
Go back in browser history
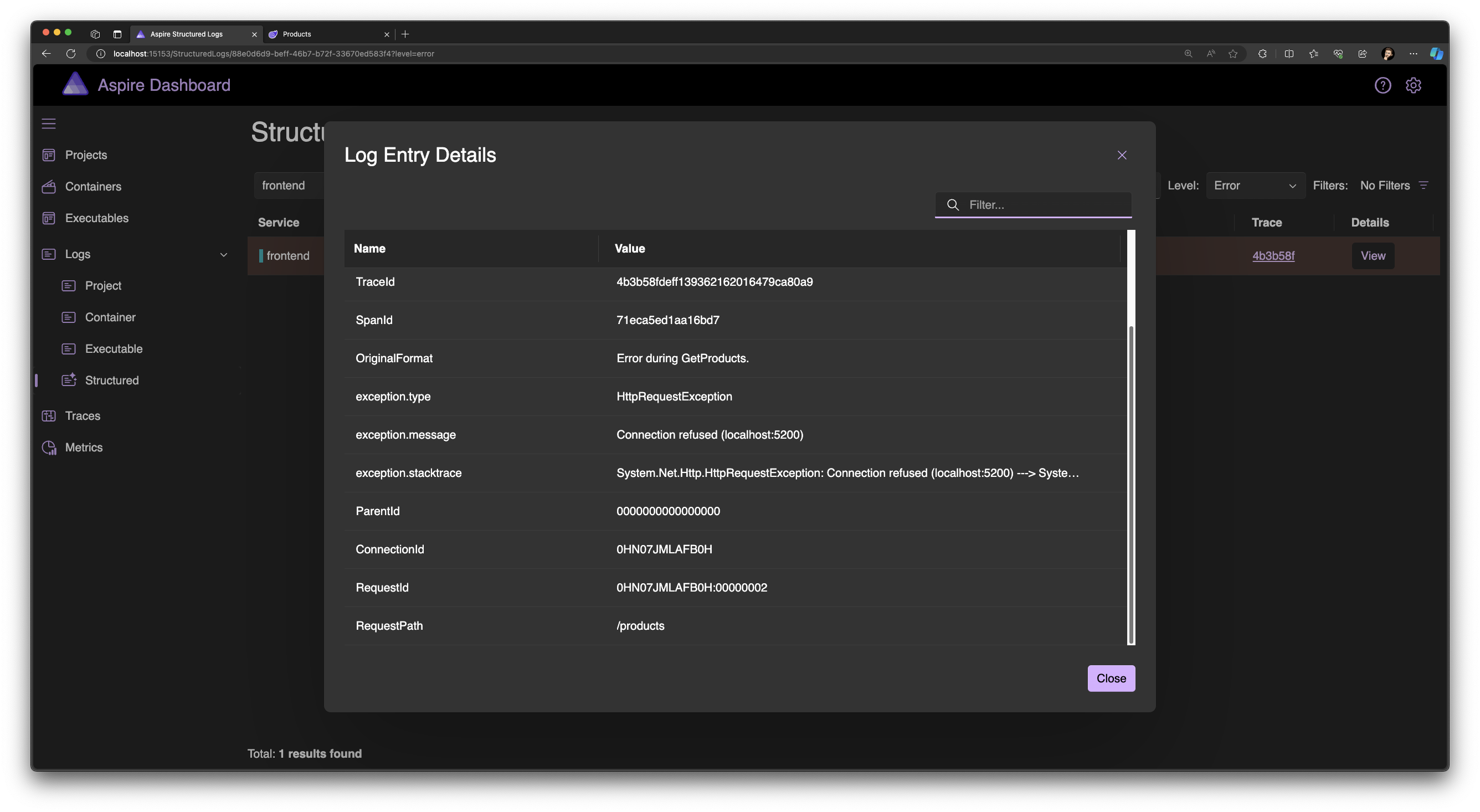pyautogui.click(x=47, y=53)
